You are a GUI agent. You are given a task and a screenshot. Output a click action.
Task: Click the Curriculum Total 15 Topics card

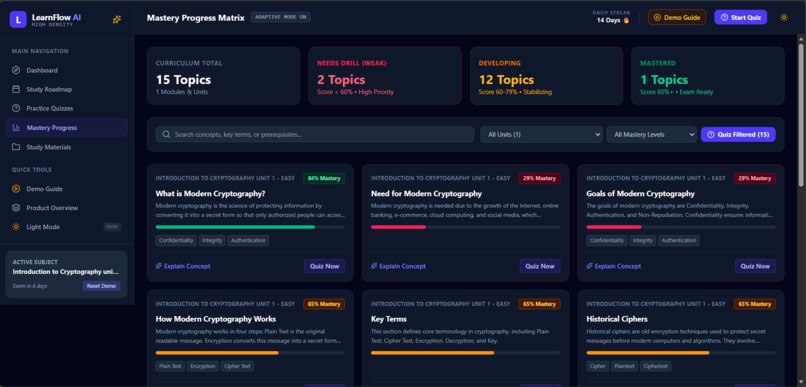[x=224, y=76]
